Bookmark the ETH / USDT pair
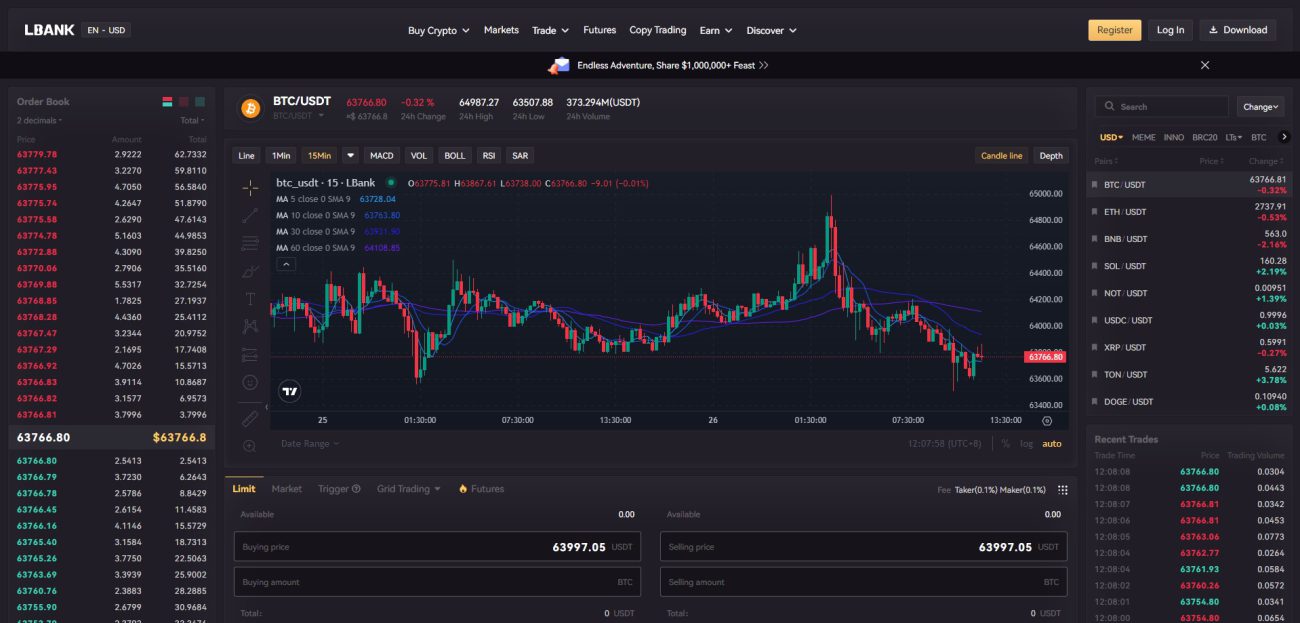 pyautogui.click(x=1095, y=212)
